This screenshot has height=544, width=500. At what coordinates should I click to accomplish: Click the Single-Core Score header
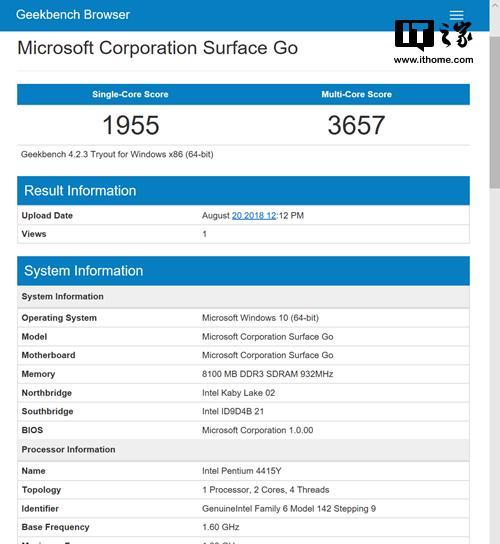tap(130, 94)
